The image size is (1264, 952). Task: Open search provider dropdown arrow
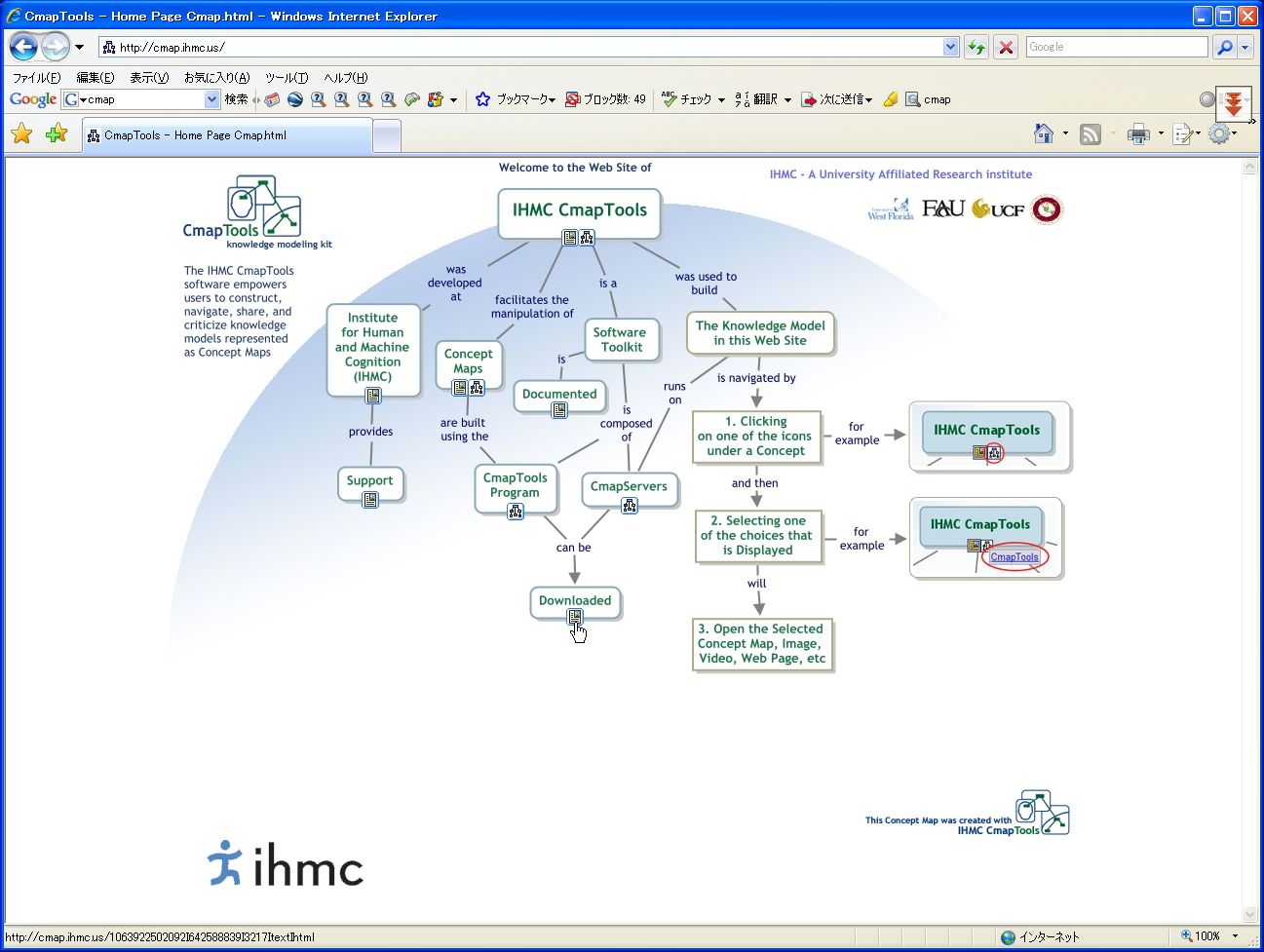1245,47
